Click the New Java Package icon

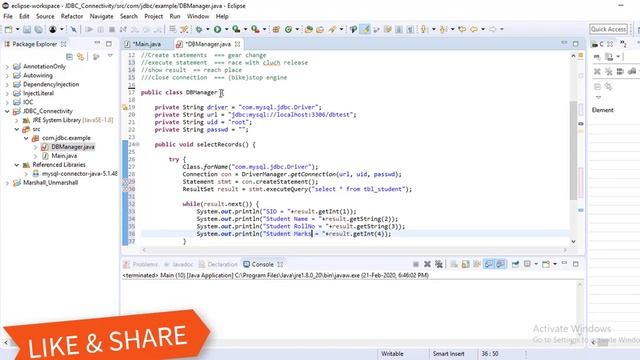pos(276,29)
